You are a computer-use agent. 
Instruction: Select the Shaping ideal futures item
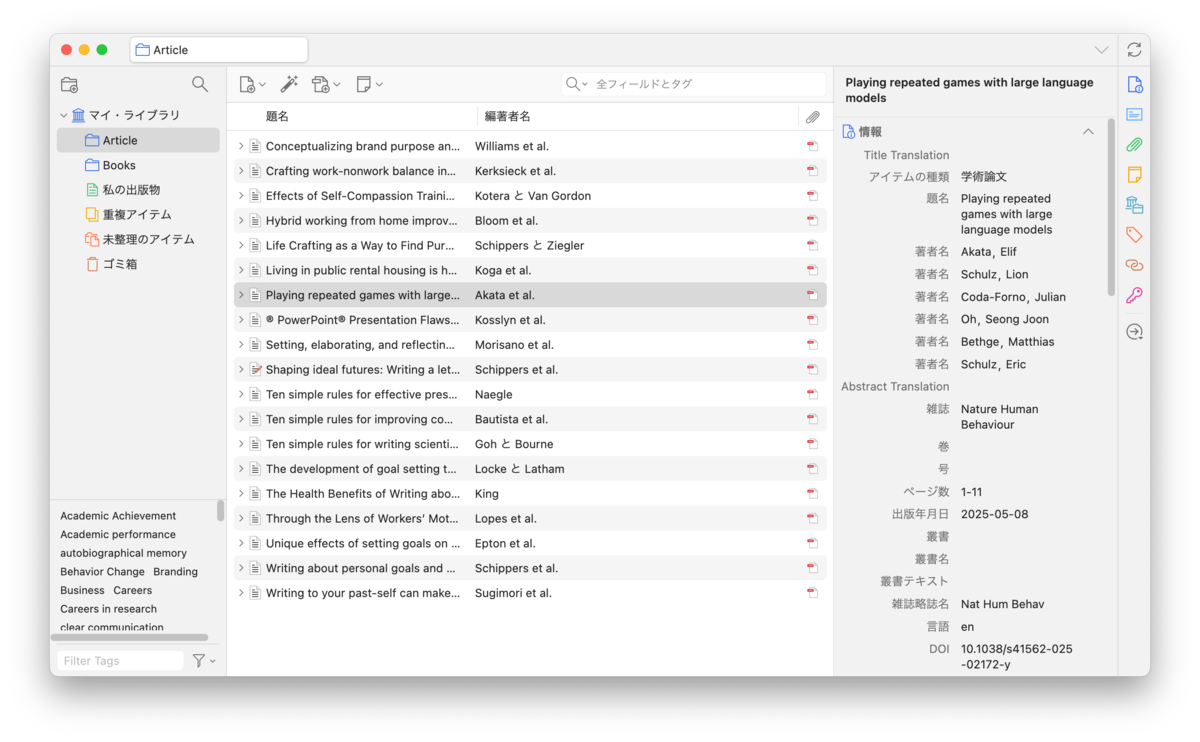(530, 369)
